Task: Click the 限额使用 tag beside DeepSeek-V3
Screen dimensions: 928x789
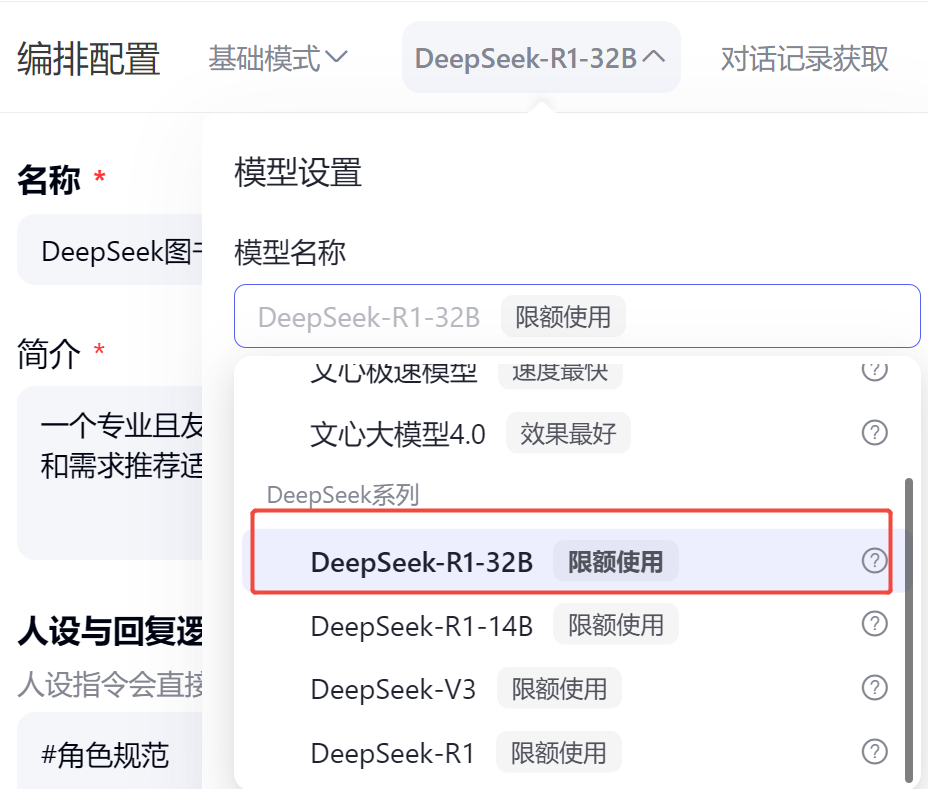Action: (559, 688)
